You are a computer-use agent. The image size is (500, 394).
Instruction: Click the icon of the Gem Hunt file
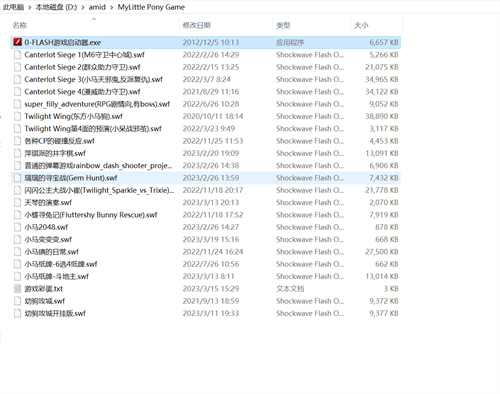pos(17,178)
